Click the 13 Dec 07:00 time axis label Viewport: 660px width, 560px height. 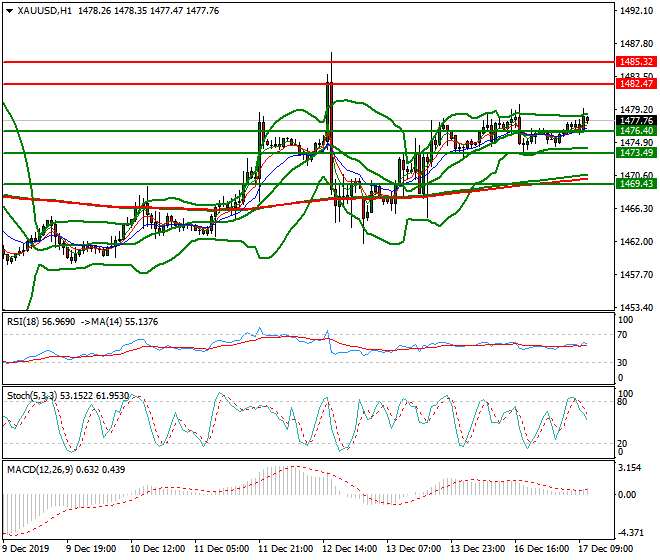click(413, 549)
